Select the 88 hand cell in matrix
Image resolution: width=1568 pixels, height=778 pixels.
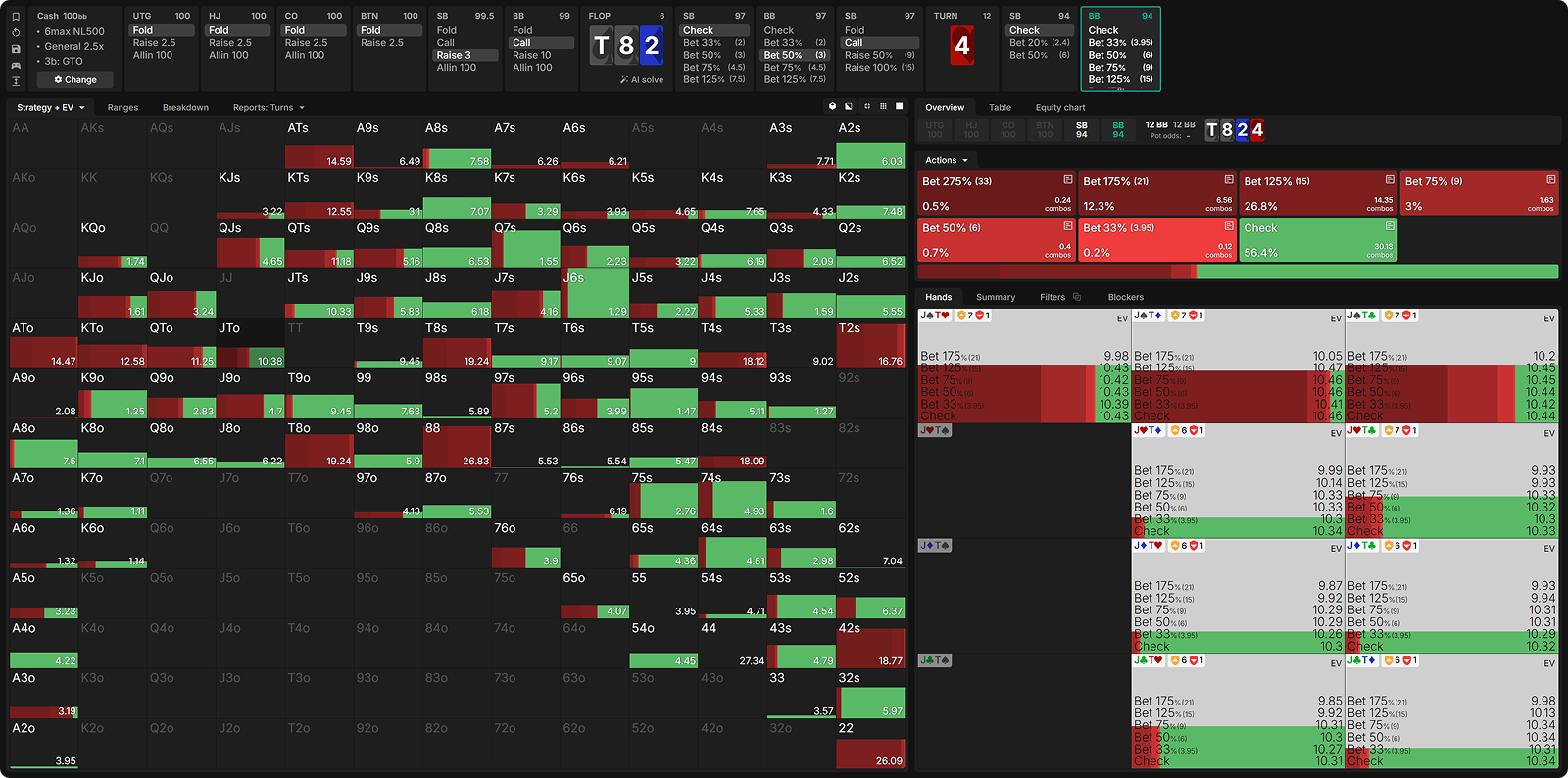[x=457, y=443]
